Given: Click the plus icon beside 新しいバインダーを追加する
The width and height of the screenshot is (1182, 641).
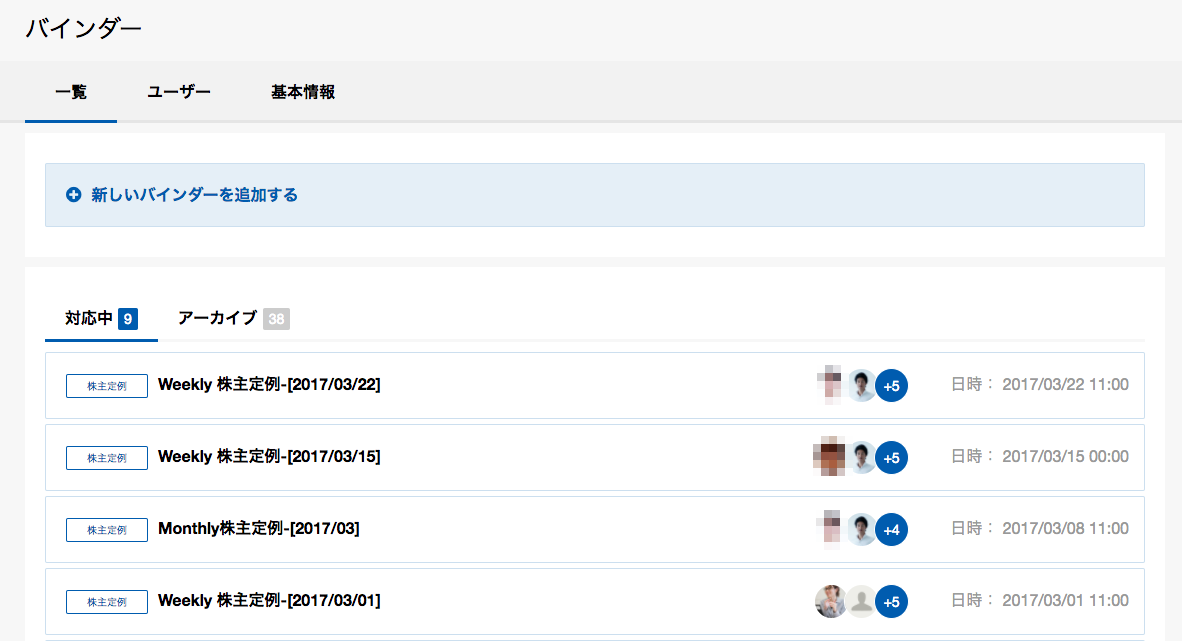Looking at the screenshot, I should click(73, 195).
